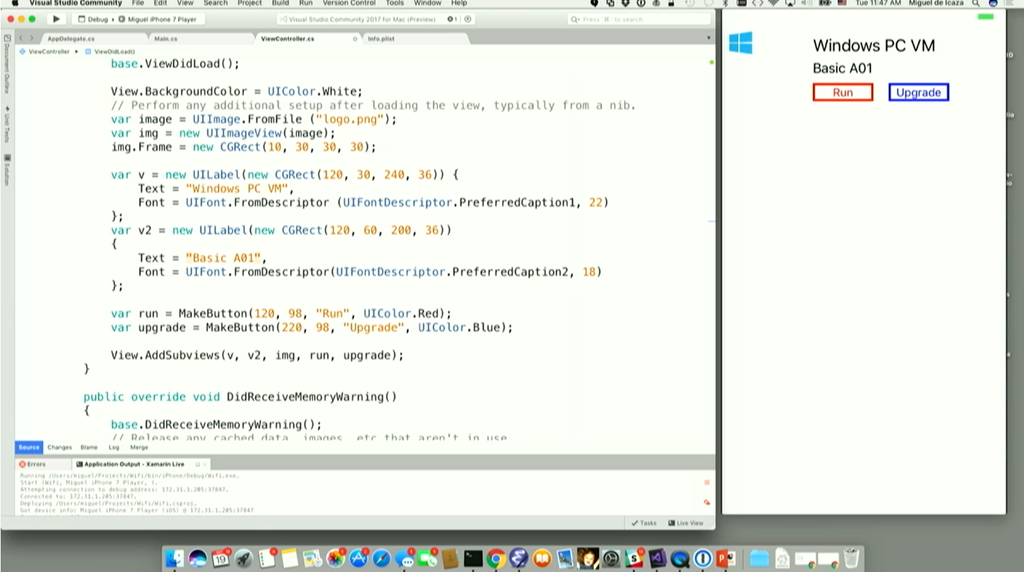
Task: Select the Source view tab
Action: coord(29,447)
